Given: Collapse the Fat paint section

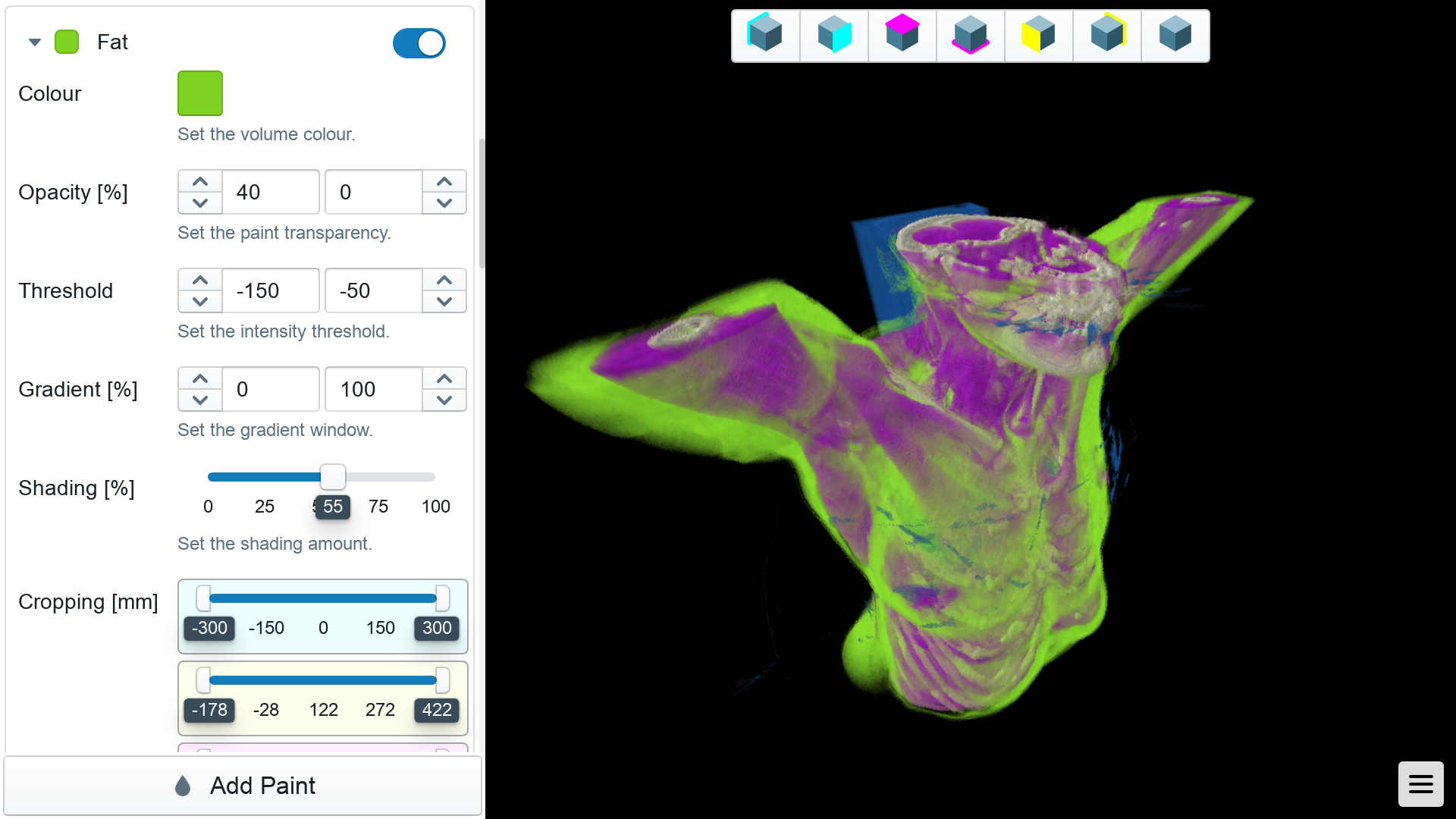Looking at the screenshot, I should (x=35, y=42).
